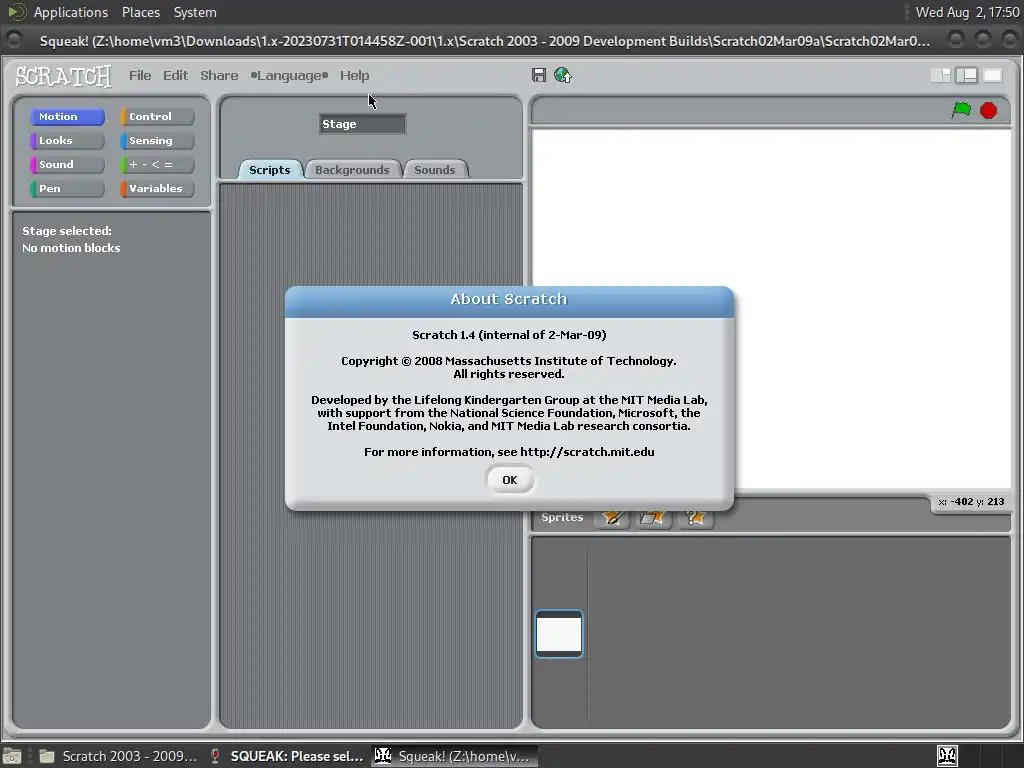Image resolution: width=1024 pixels, height=768 pixels.
Task: Open the Help menu
Action: click(x=354, y=75)
